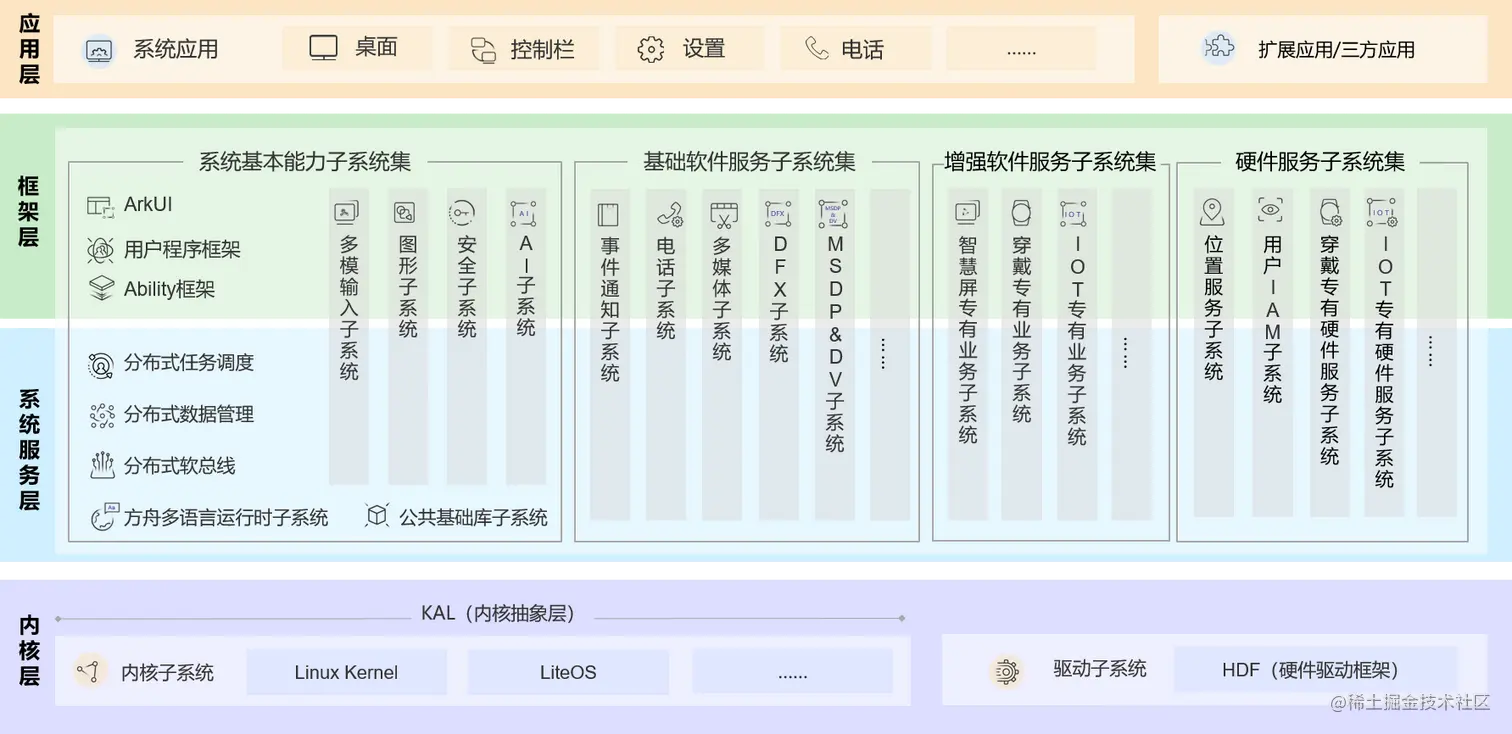
Task: Click the 分布式软总线 text
Action: (180, 466)
